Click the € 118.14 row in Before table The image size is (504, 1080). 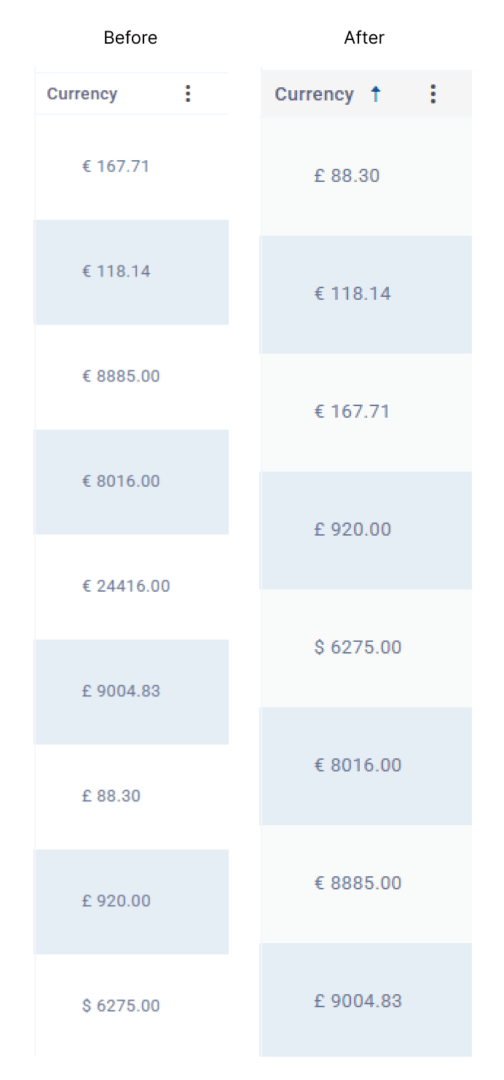tap(132, 272)
